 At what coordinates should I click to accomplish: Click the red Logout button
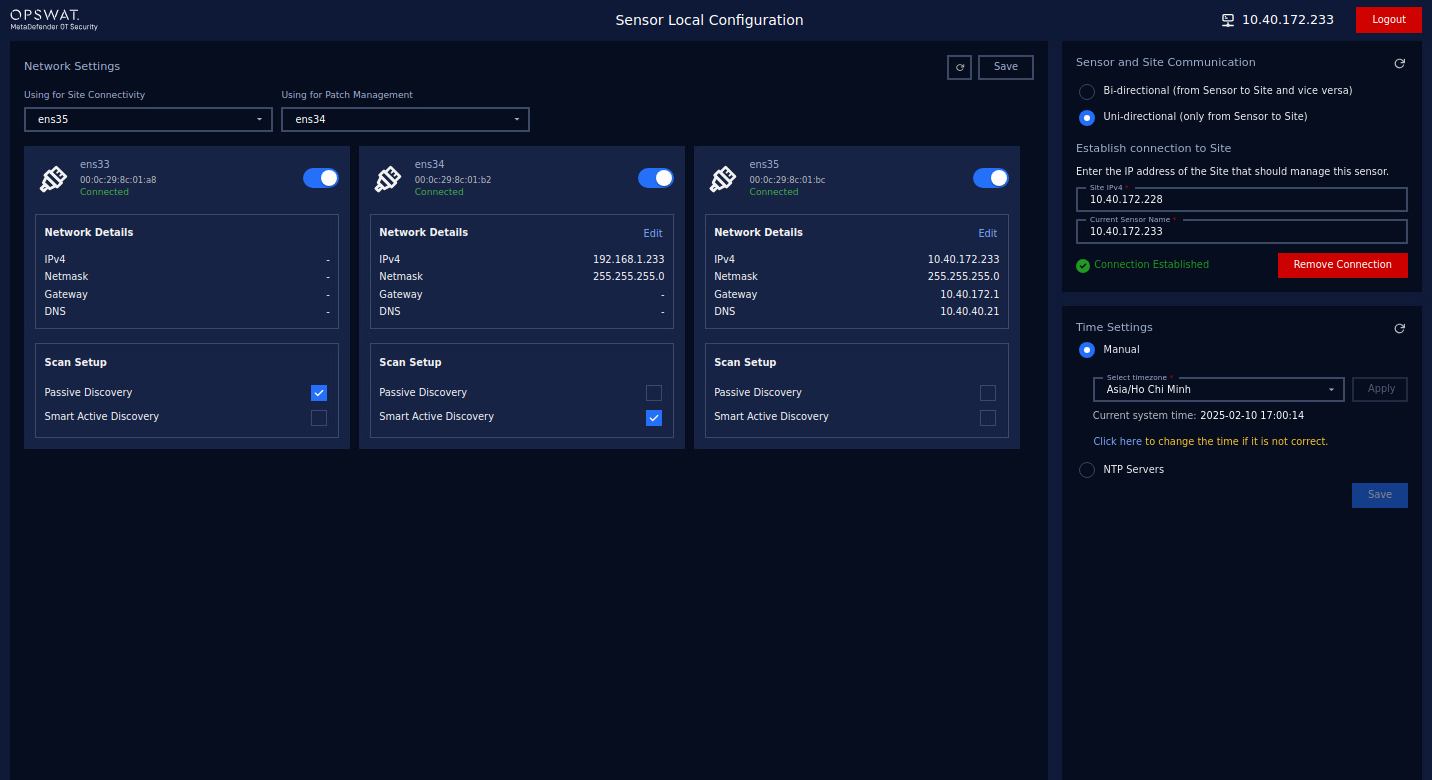pos(1388,20)
